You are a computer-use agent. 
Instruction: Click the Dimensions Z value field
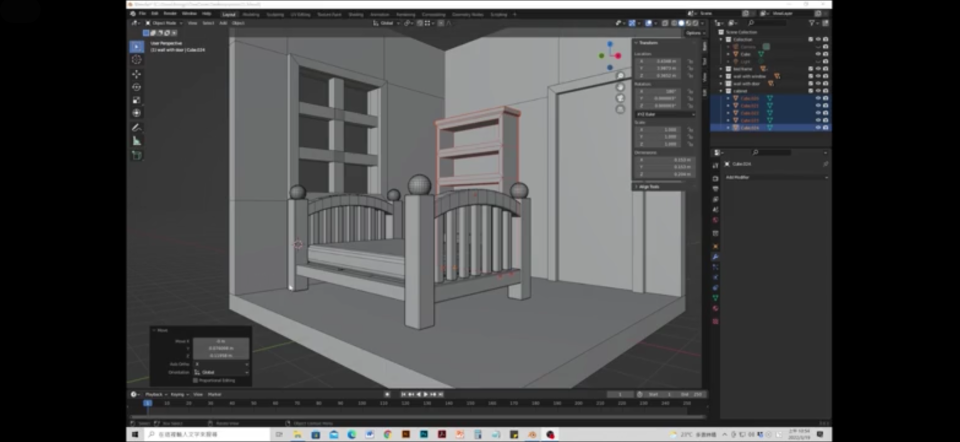(x=666, y=174)
